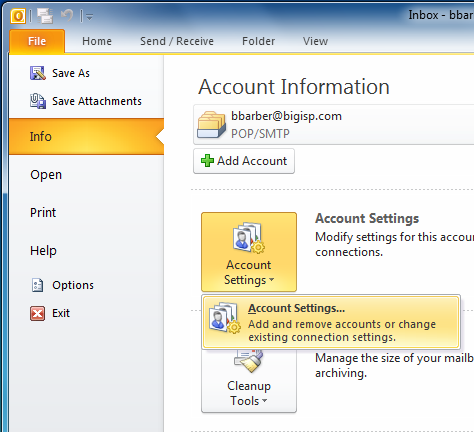Click the Save As icon
The image size is (474, 432).
38,73
